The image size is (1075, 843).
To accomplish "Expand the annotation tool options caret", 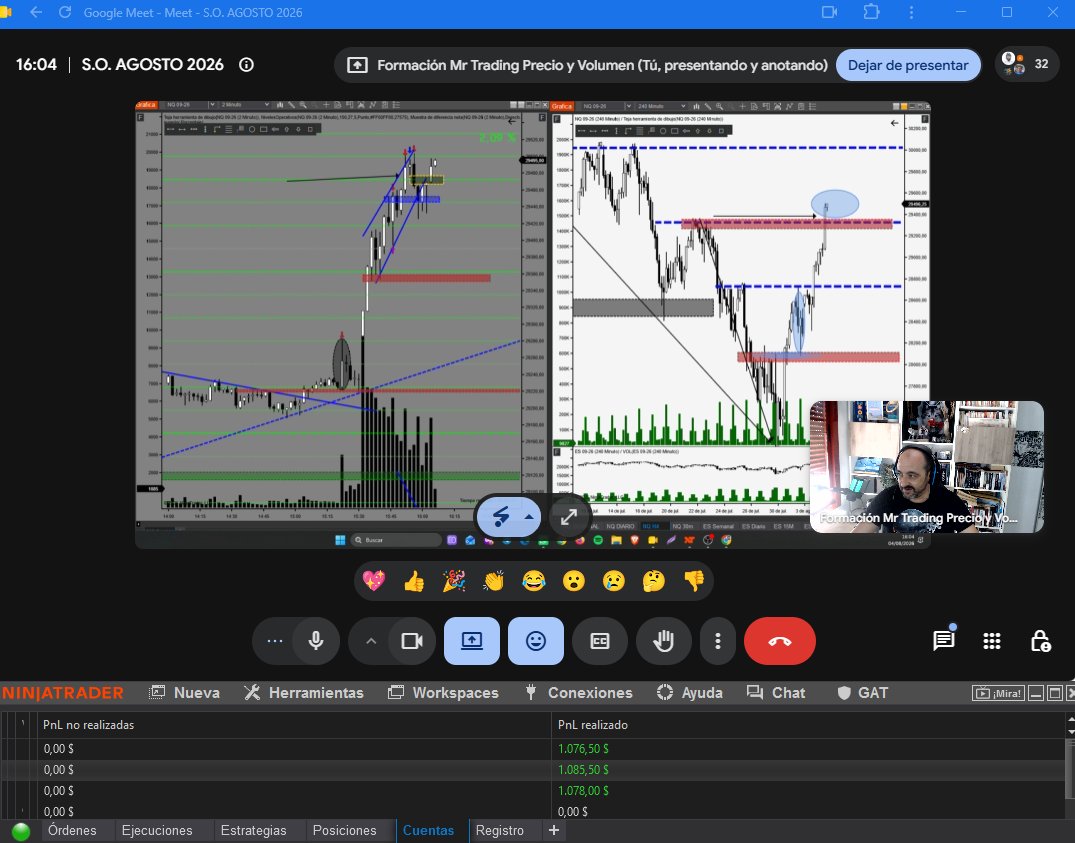I will click(529, 517).
